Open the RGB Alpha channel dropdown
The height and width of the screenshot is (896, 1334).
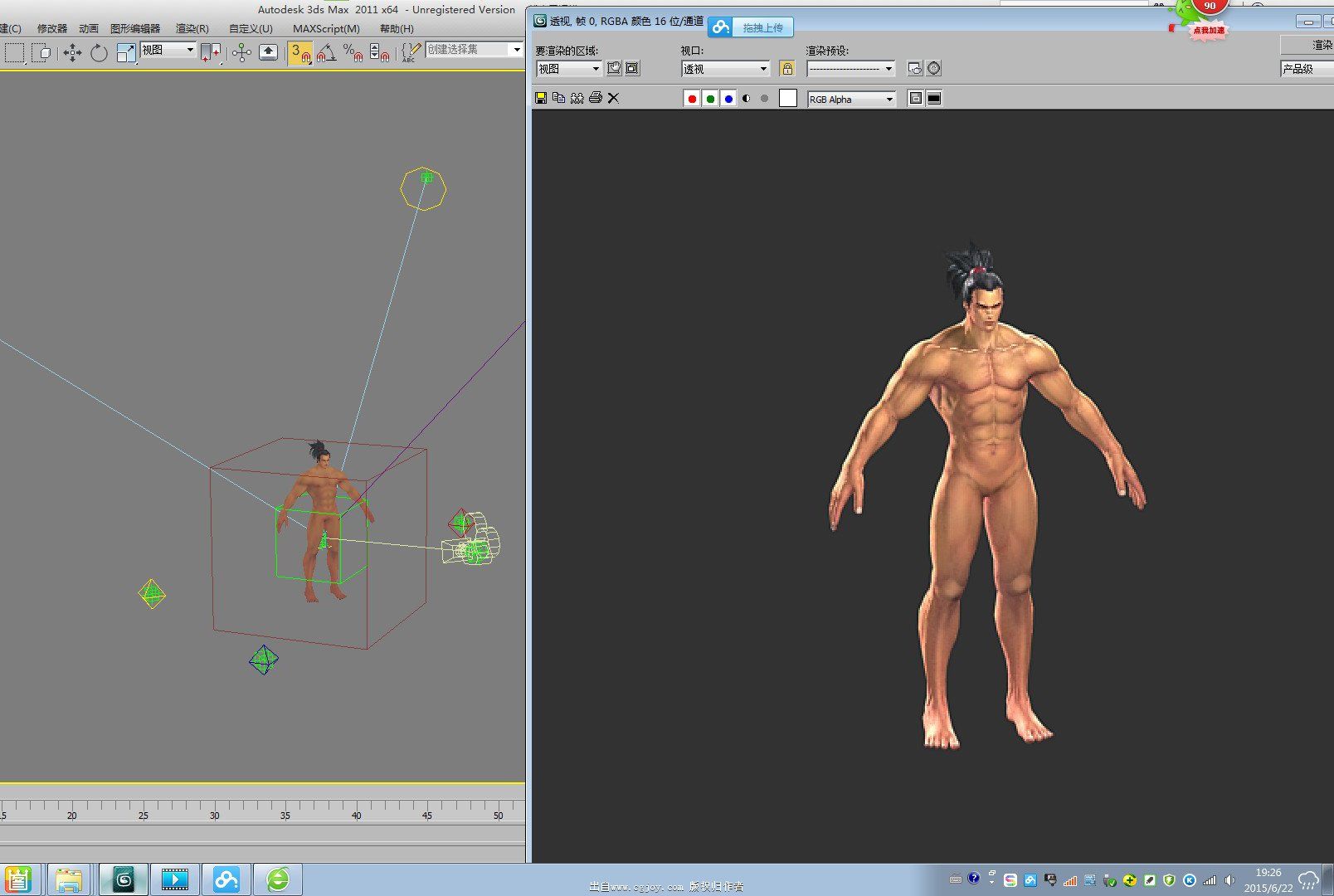pyautogui.click(x=851, y=99)
